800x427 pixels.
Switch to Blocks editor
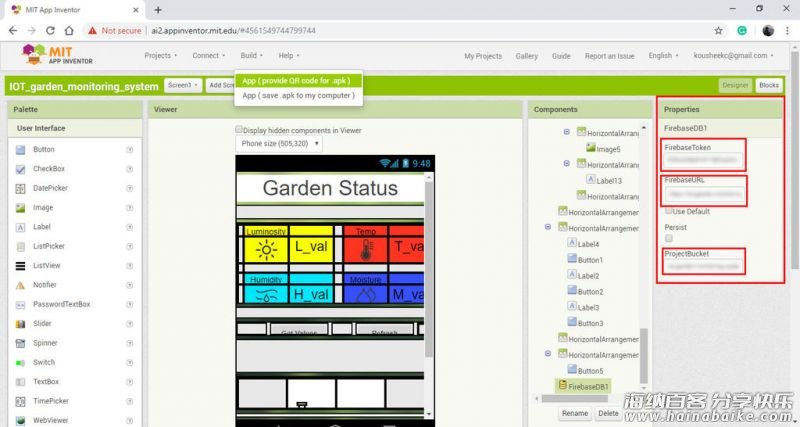click(x=768, y=85)
